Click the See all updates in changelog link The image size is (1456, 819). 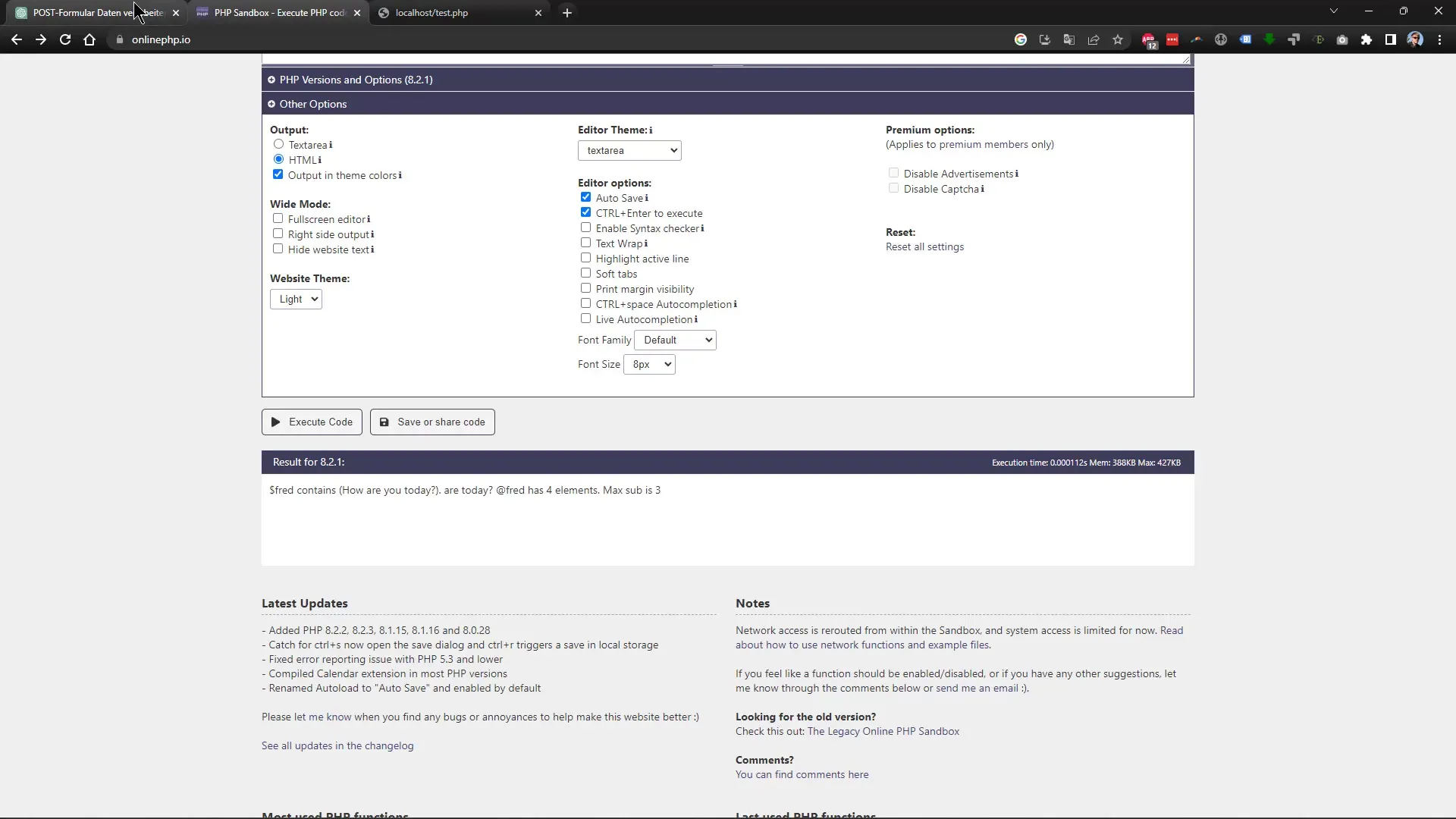[336, 745]
